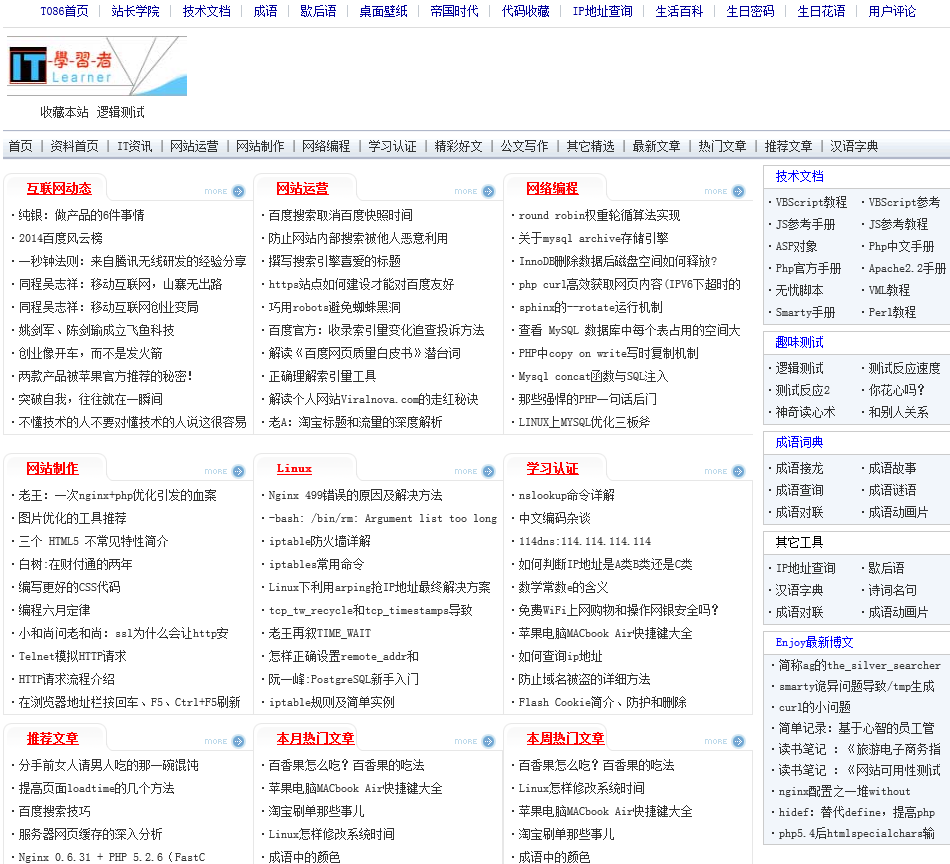Open article 2014百度风云榜
The image size is (950, 864).
[x=61, y=238]
